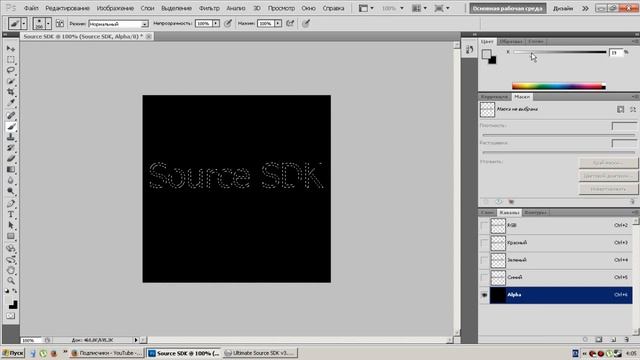Screen dimensions: 640x360
Task: Open the Пуск start button
Action: tap(13, 353)
